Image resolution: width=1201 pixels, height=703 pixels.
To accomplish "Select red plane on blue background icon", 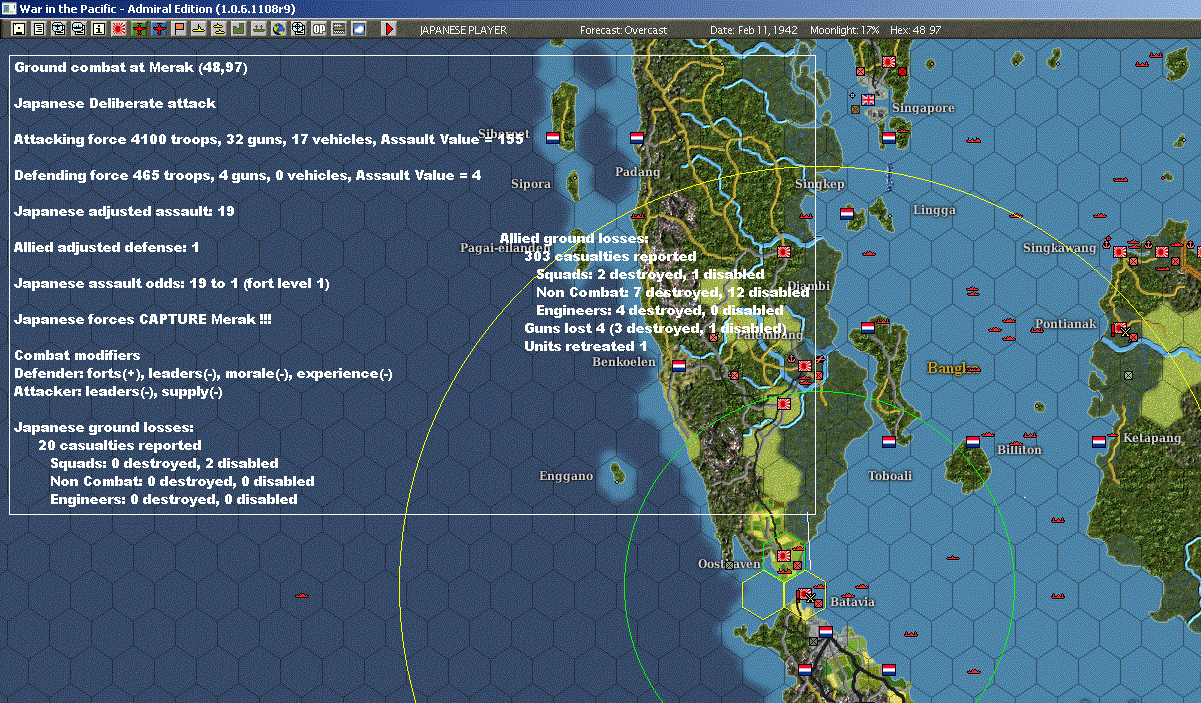I will tap(159, 29).
